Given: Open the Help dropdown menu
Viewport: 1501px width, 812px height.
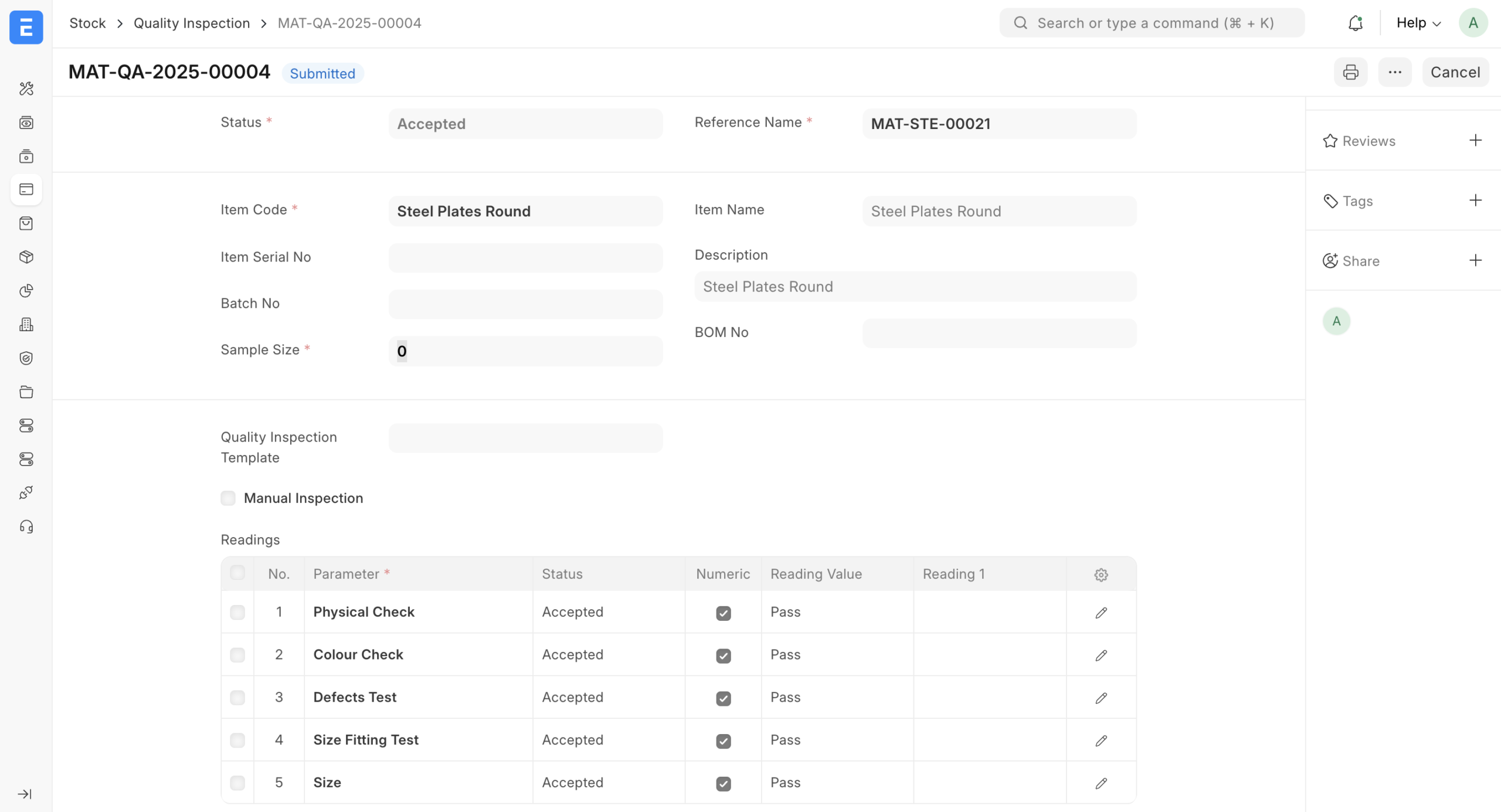Looking at the screenshot, I should [x=1418, y=23].
